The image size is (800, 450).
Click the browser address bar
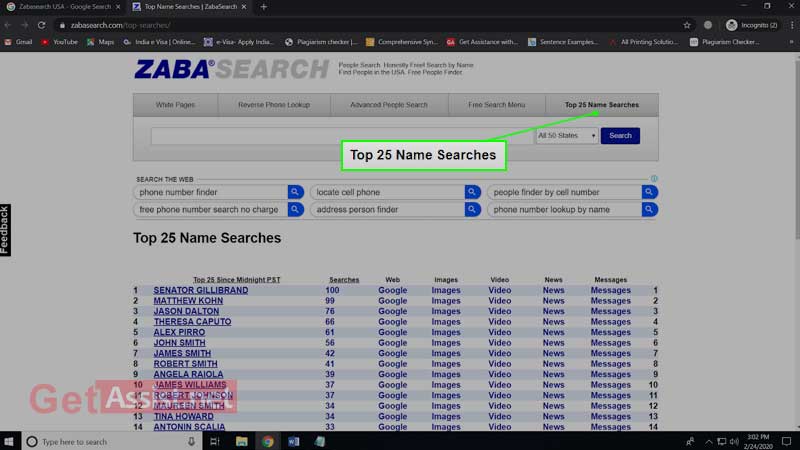coord(367,25)
